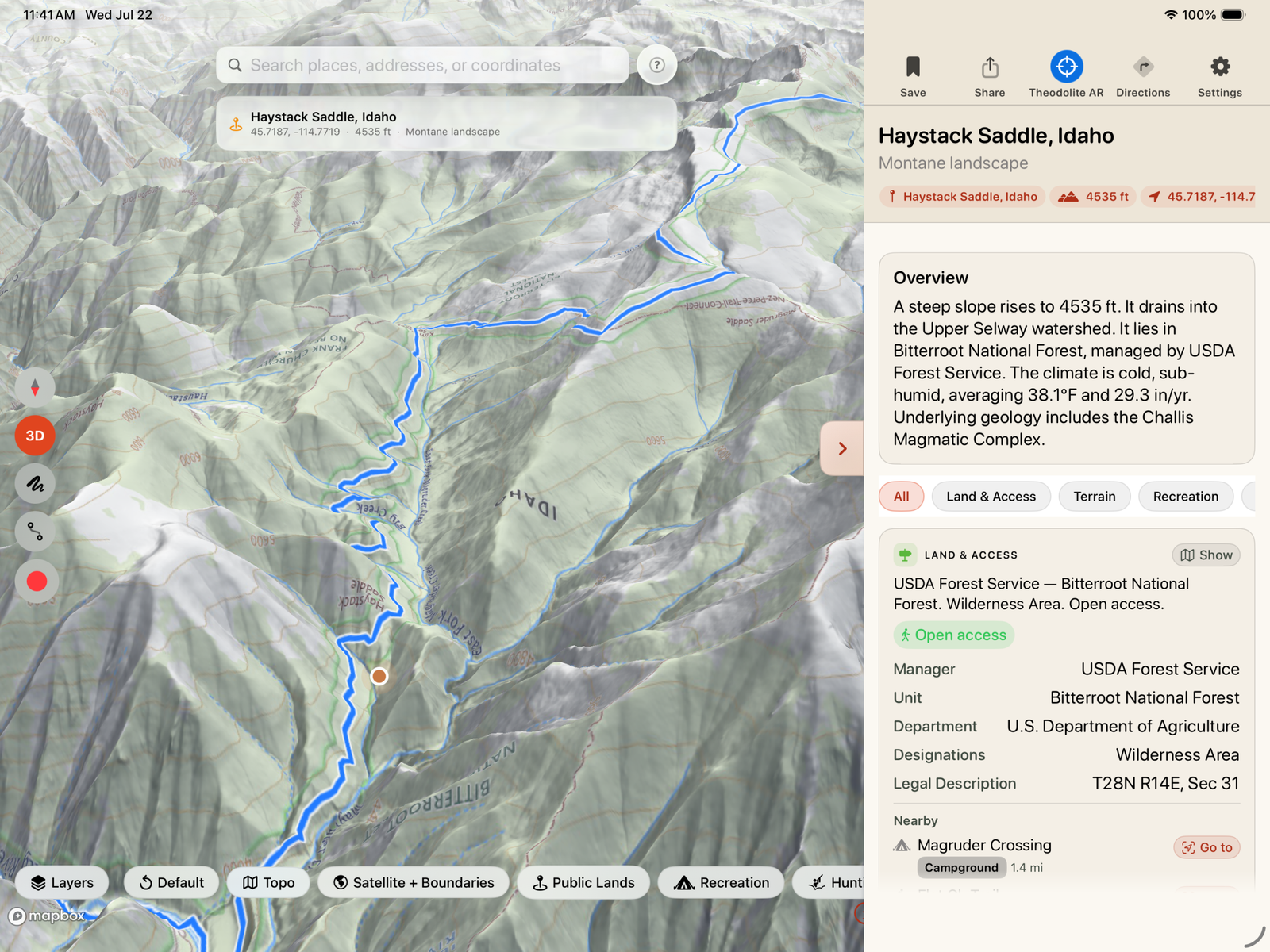Tap the Designations Wilderness Area row
The width and height of the screenshot is (1270, 952).
coord(1066,755)
